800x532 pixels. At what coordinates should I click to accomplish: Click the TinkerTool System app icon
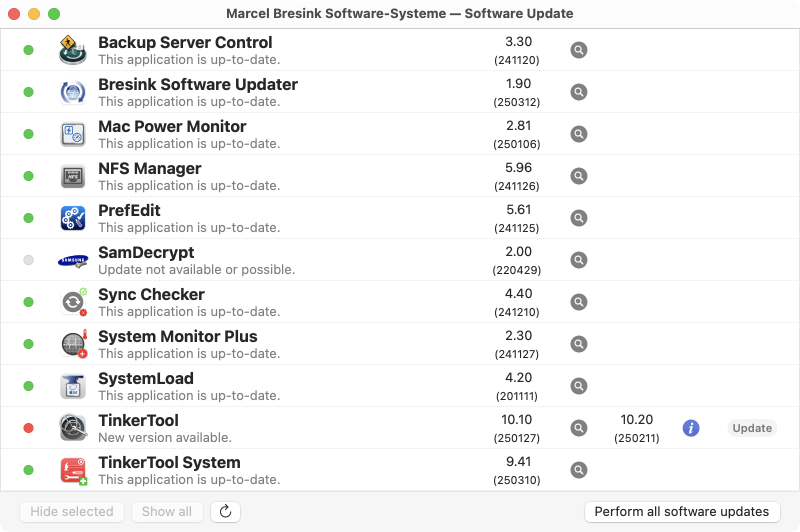coord(73,471)
